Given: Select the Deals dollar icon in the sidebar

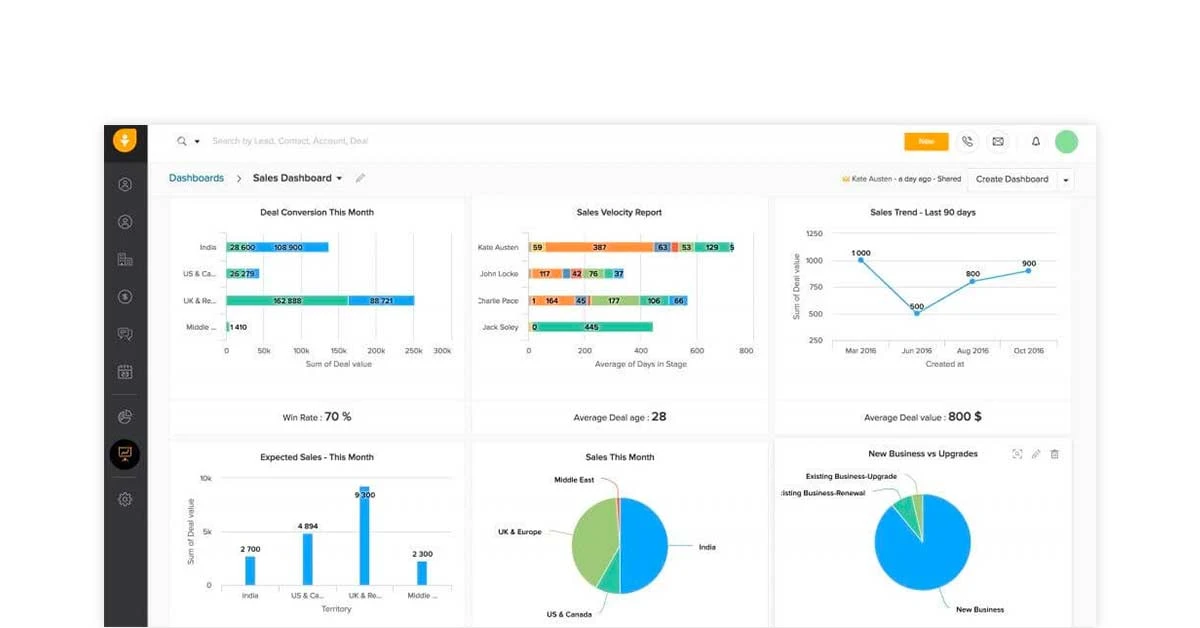Looking at the screenshot, I should pyautogui.click(x=124, y=296).
